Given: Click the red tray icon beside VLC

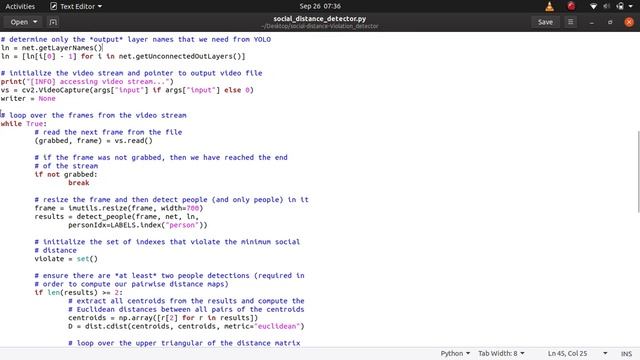Looking at the screenshot, I should [571, 6].
